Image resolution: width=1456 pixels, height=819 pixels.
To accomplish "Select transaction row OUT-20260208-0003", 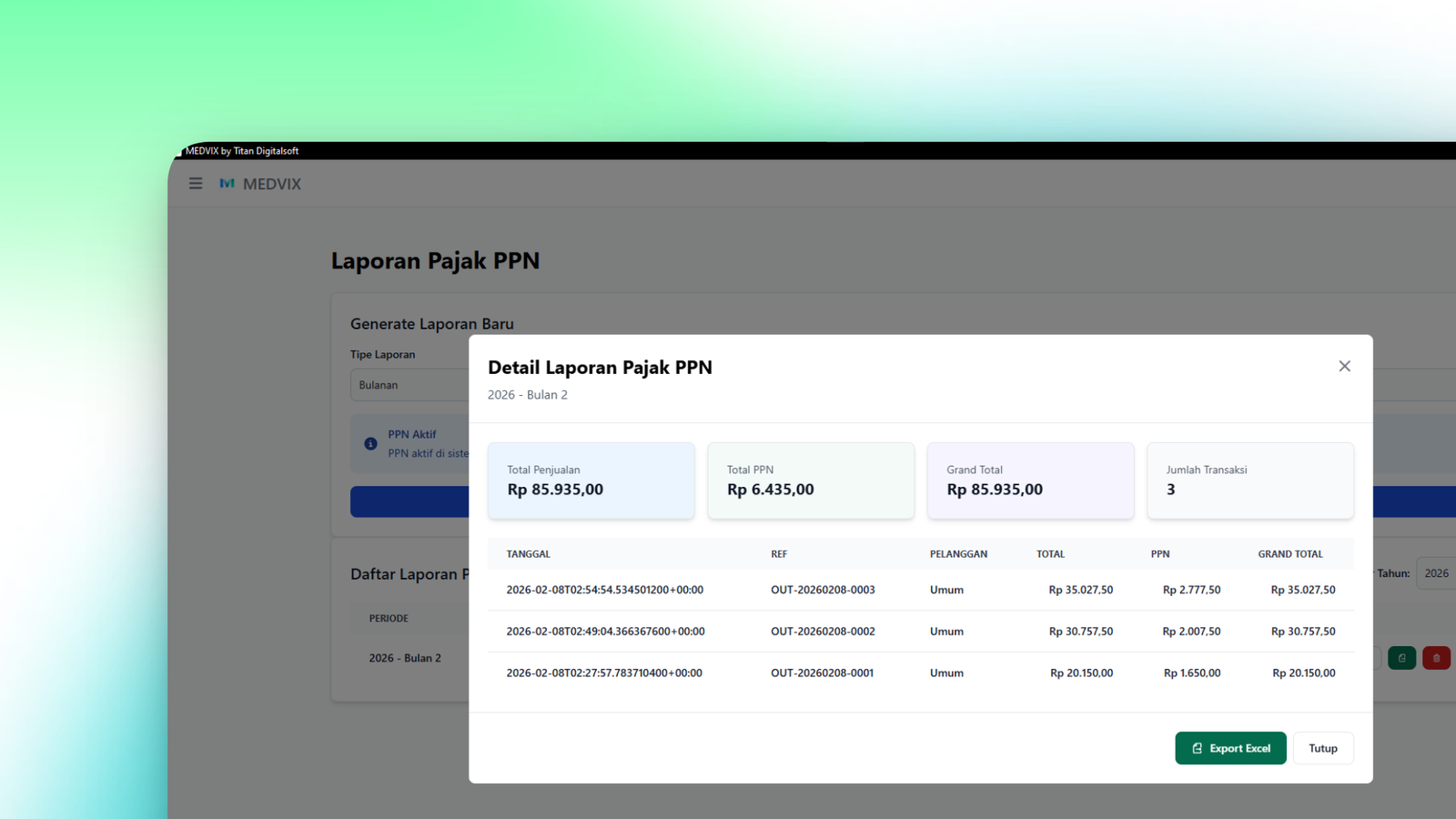I will point(823,590).
